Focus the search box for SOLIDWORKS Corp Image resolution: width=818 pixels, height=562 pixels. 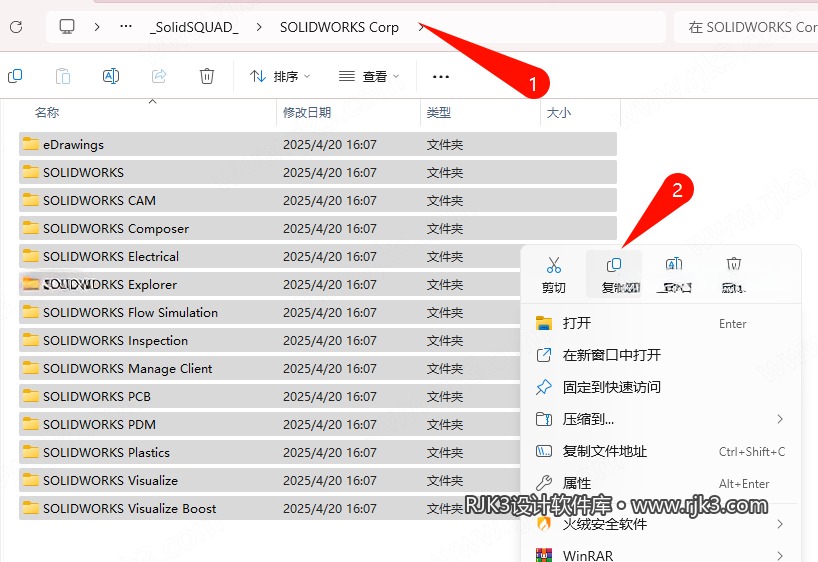(x=747, y=27)
